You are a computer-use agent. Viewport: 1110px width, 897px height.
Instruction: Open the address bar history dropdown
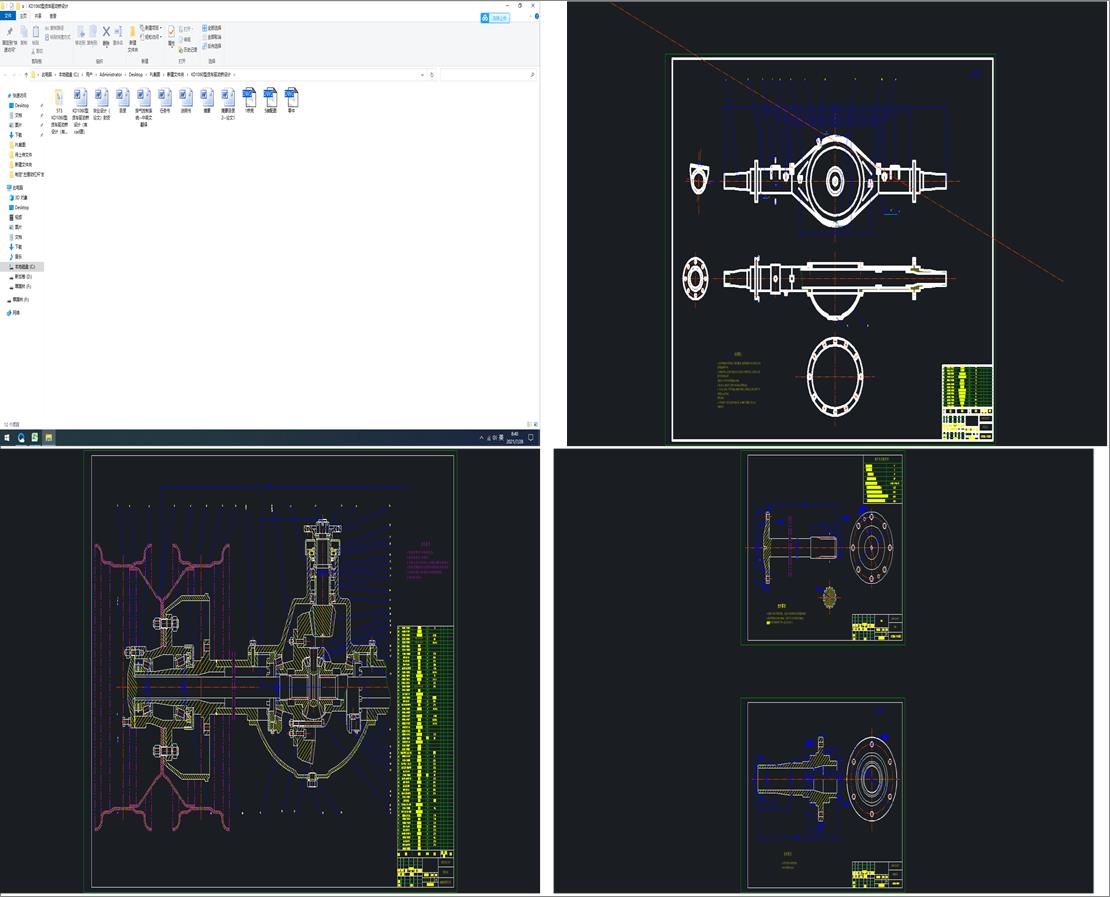[423, 74]
